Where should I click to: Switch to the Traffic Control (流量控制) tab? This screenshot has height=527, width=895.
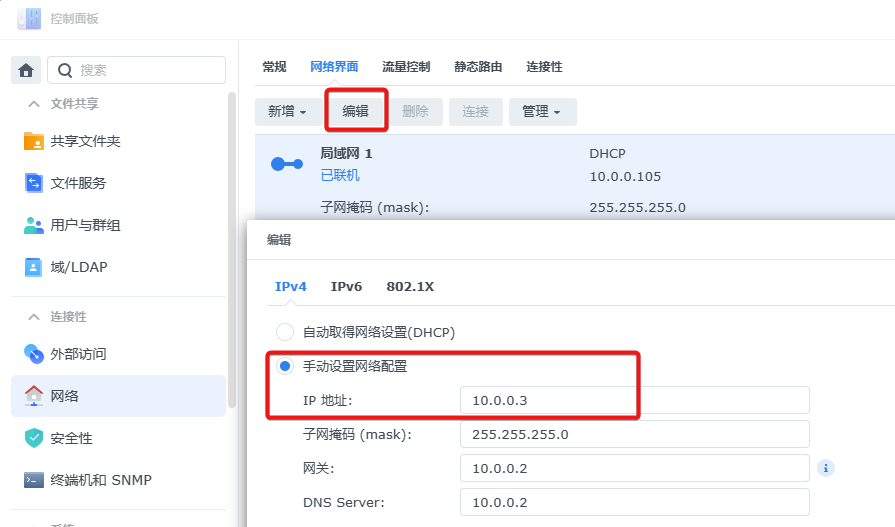tap(406, 67)
